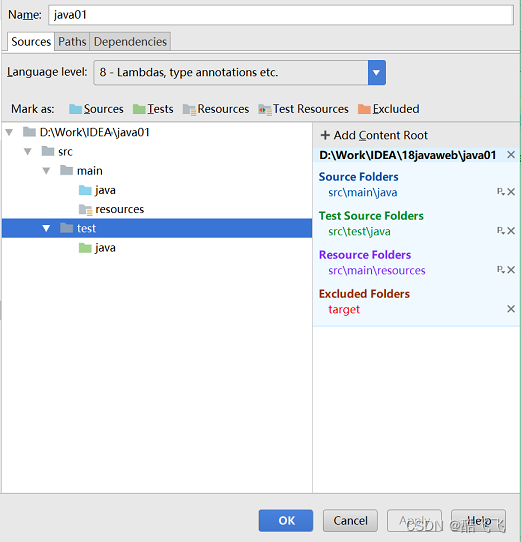Select the resources label in tree
Viewport: 521px width, 542px height.
120,209
